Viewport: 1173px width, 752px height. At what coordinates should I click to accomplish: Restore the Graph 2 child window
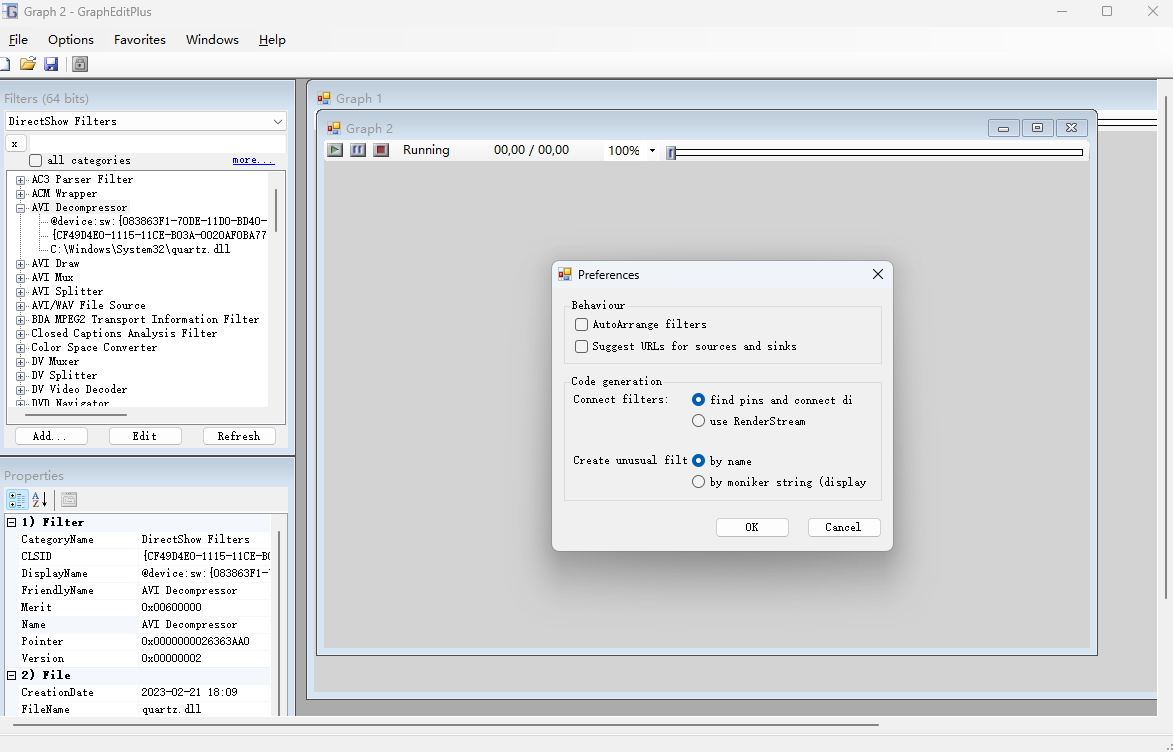pos(1038,128)
